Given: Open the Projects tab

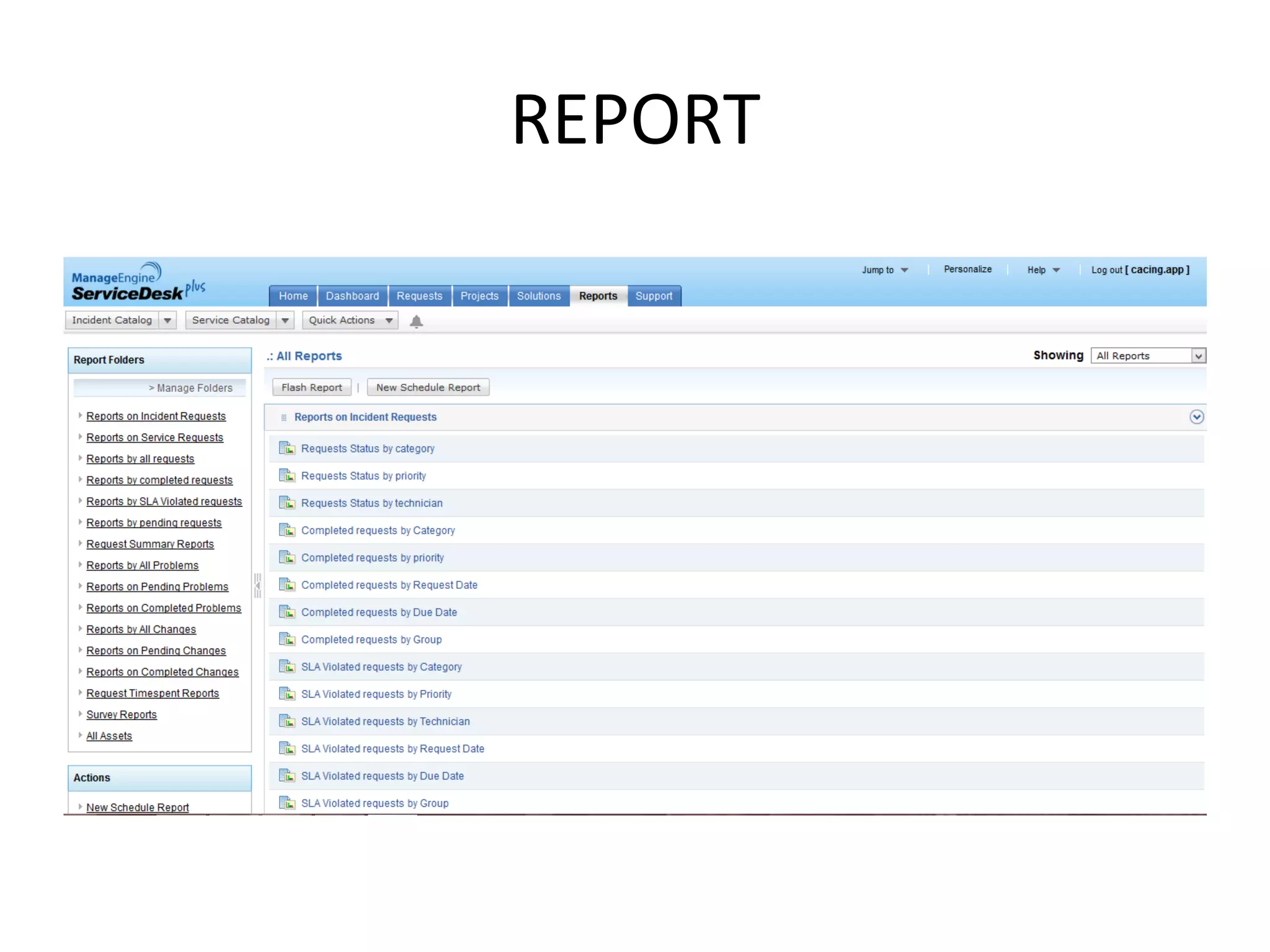Looking at the screenshot, I should point(479,296).
